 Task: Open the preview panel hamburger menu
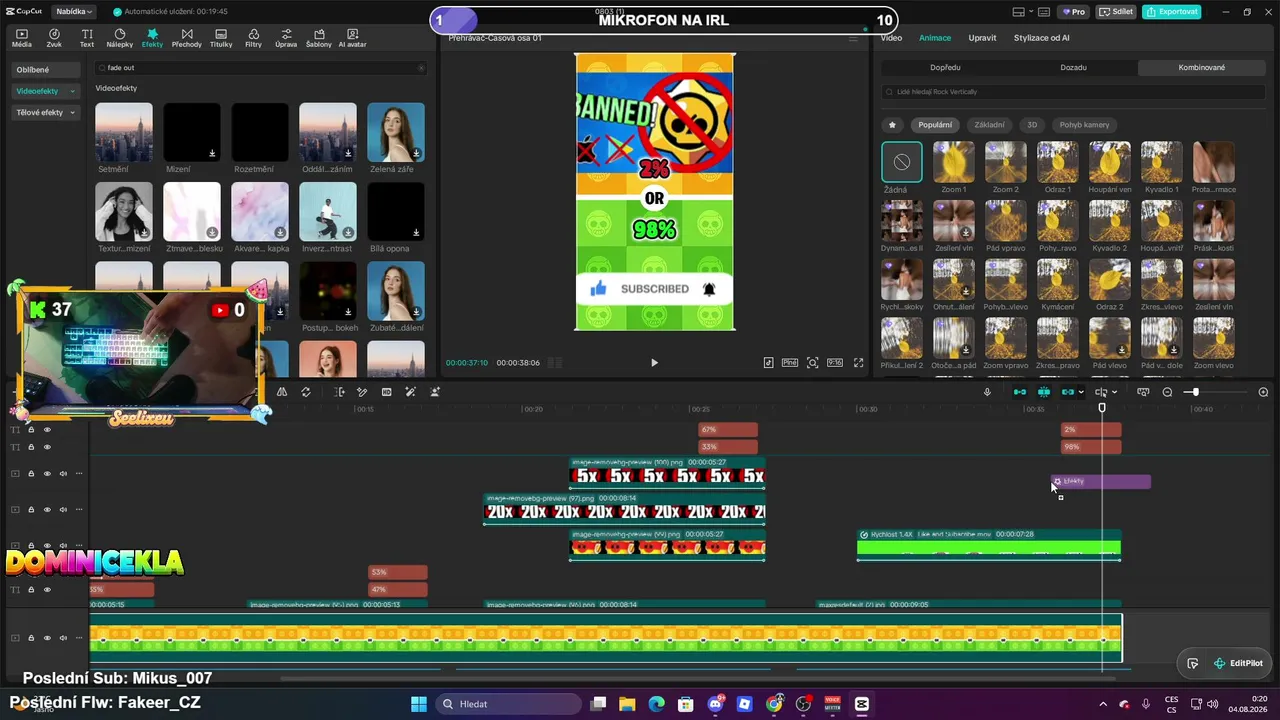tap(853, 38)
